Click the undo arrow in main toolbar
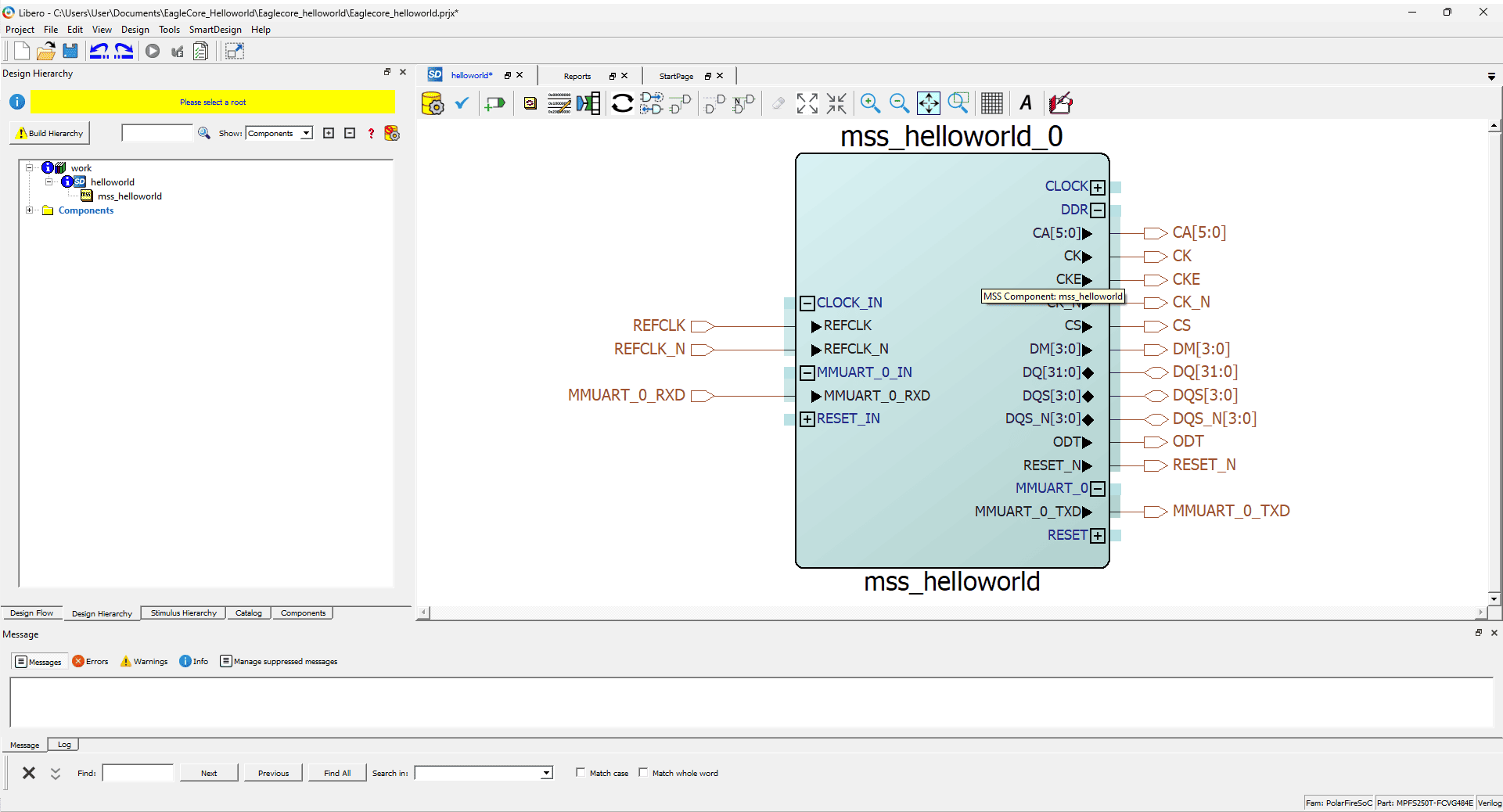The image size is (1503, 812). [x=99, y=52]
